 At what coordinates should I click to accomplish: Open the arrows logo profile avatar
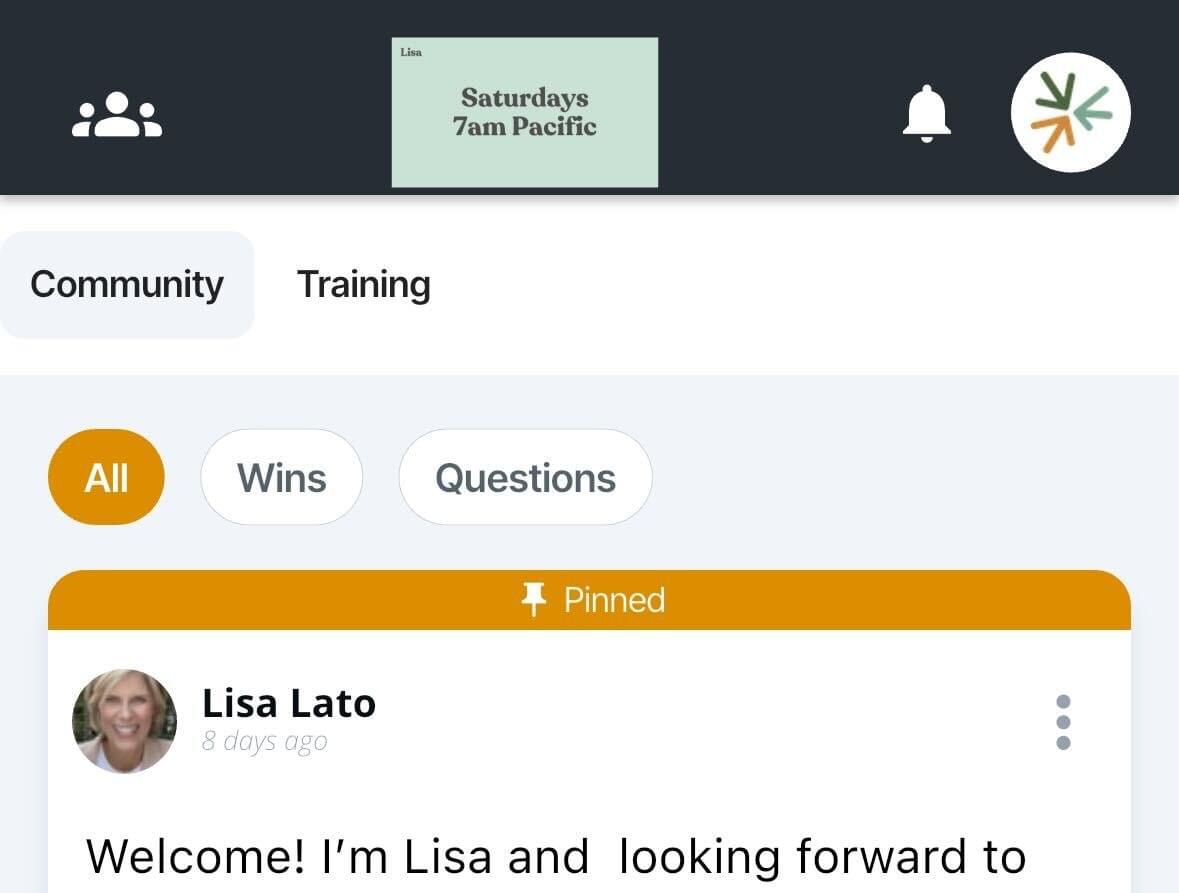(x=1070, y=113)
